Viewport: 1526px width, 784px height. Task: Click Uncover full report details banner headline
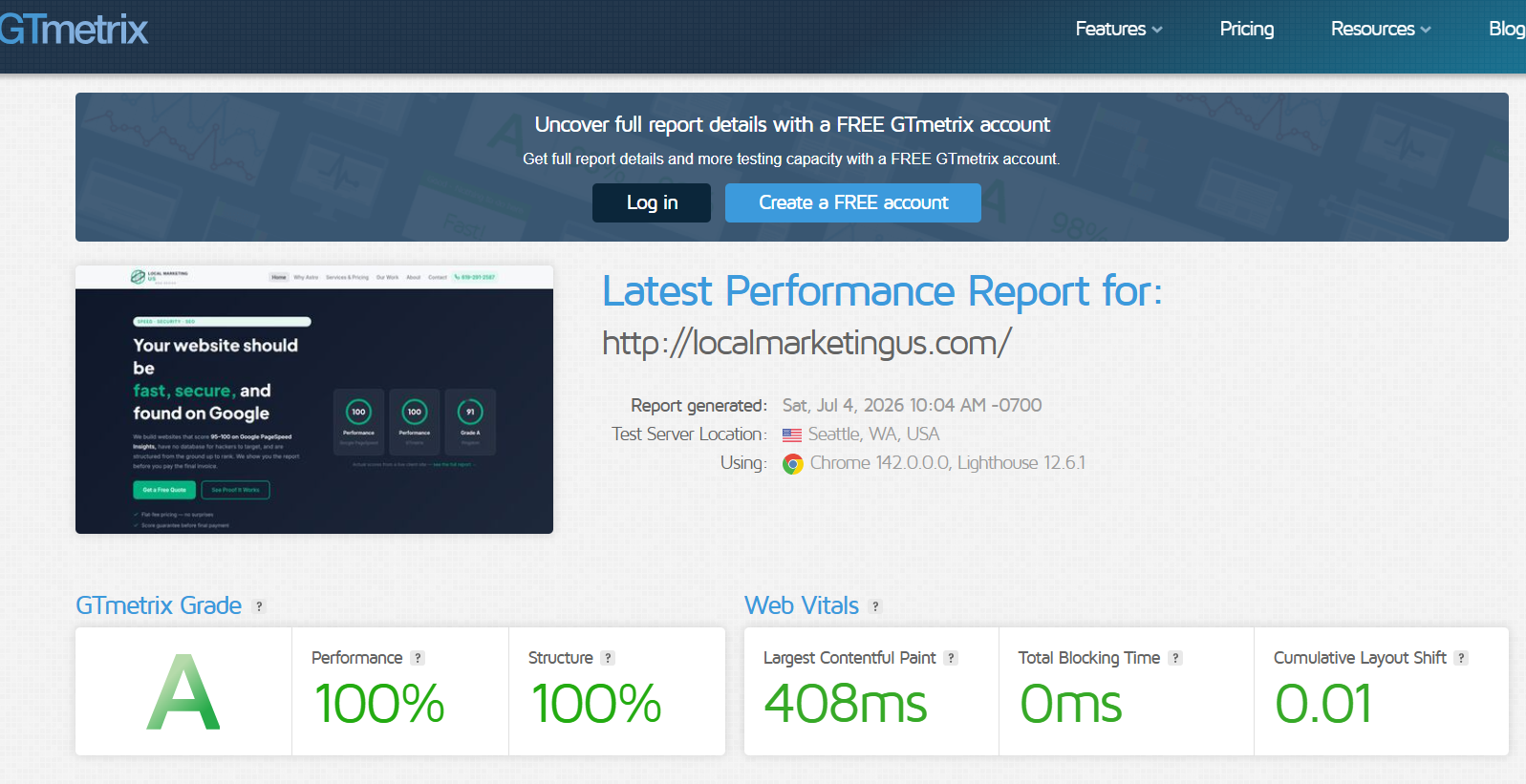[x=792, y=124]
